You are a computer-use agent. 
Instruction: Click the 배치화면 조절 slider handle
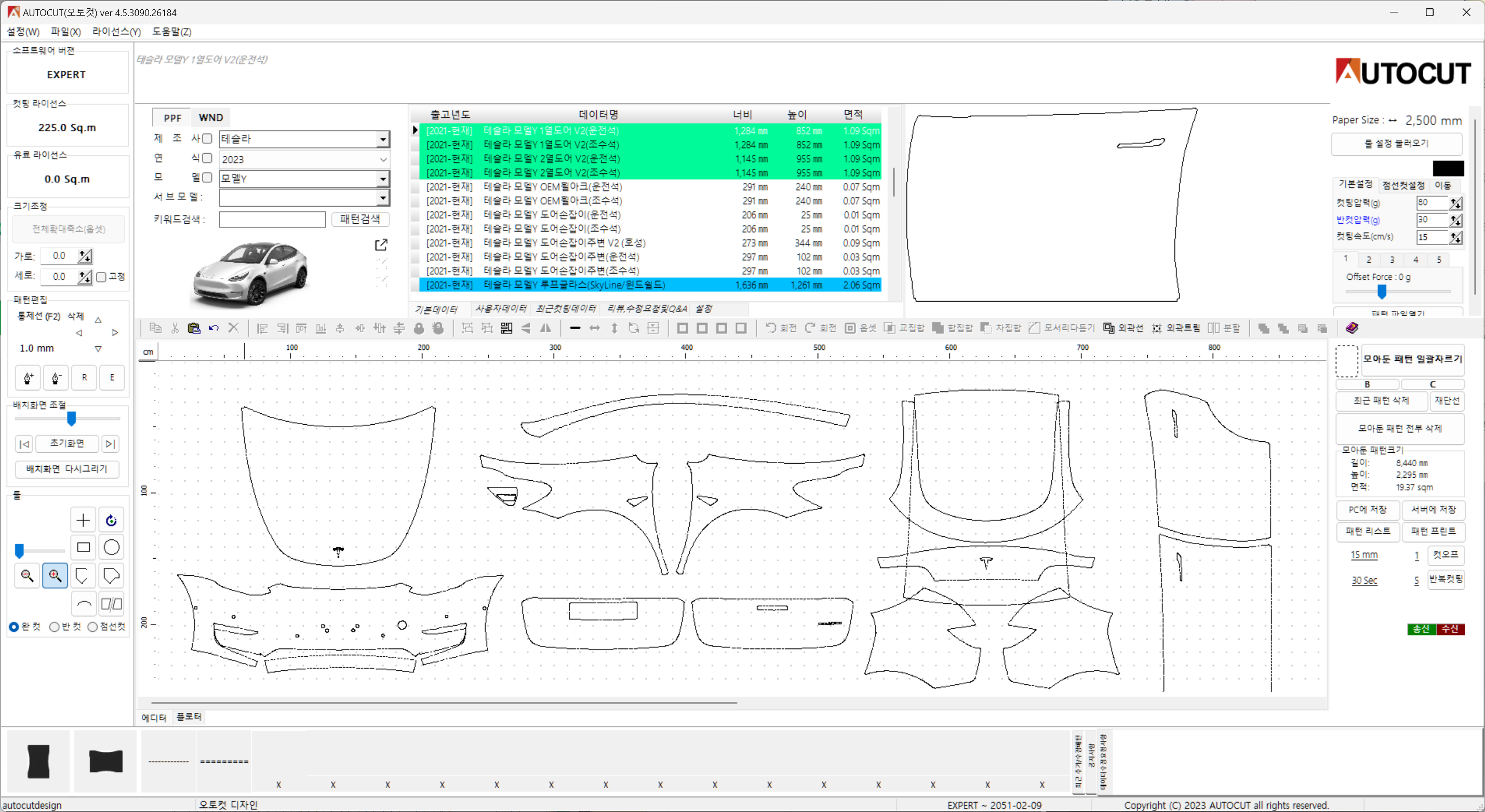pos(72,418)
